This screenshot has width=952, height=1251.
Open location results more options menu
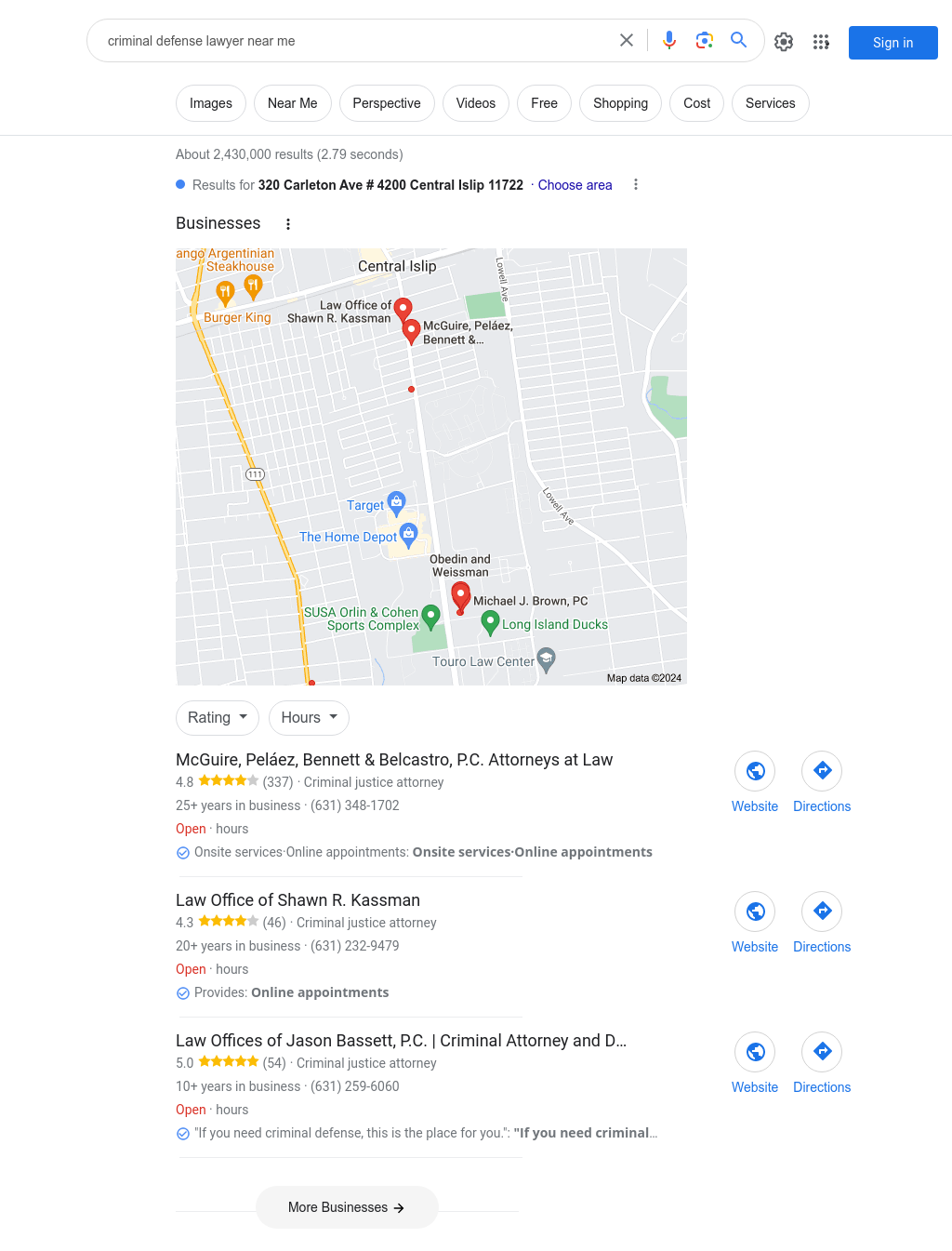[636, 185]
